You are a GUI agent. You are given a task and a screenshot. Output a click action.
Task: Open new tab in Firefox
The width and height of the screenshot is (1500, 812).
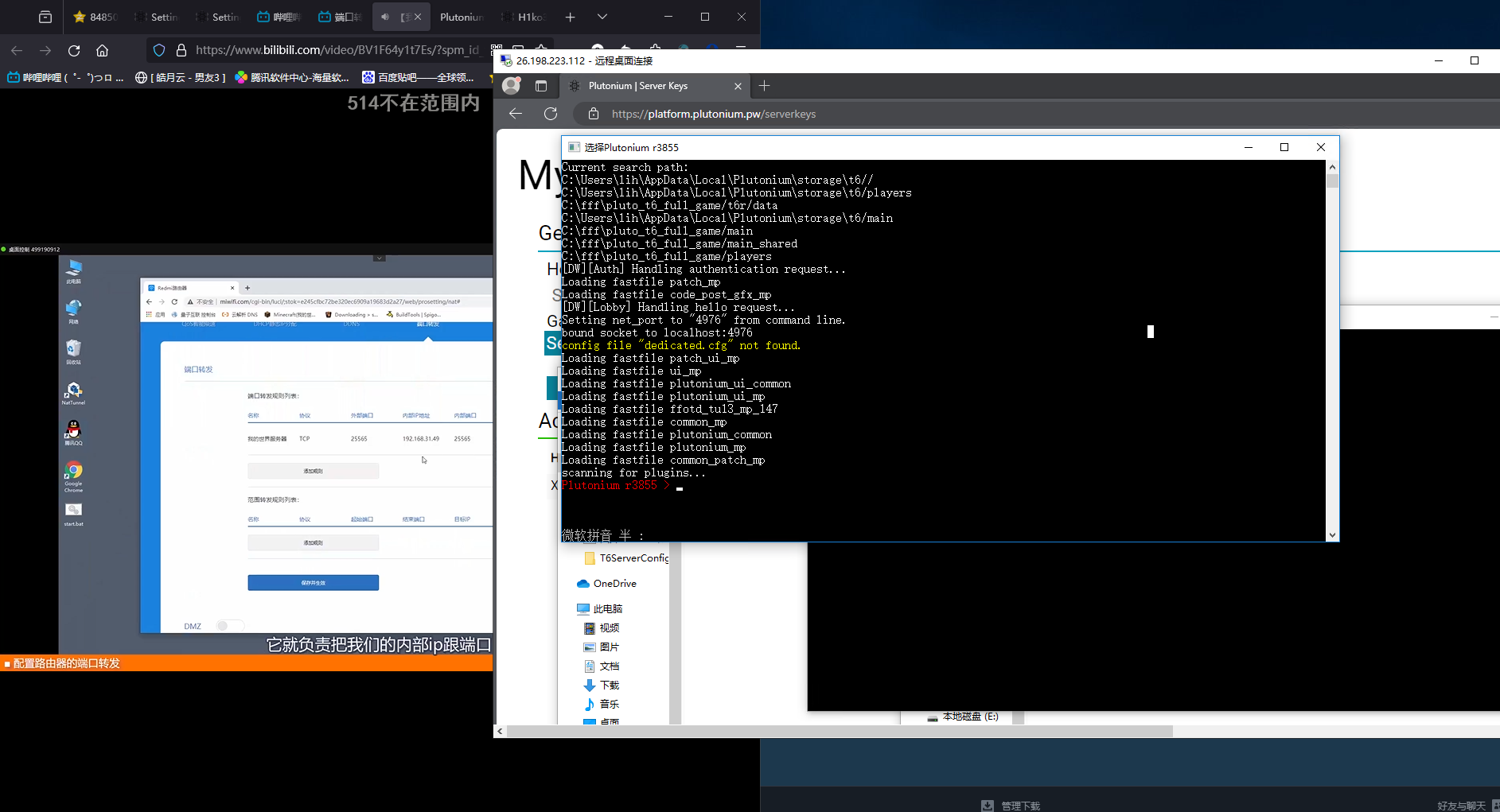pos(570,17)
